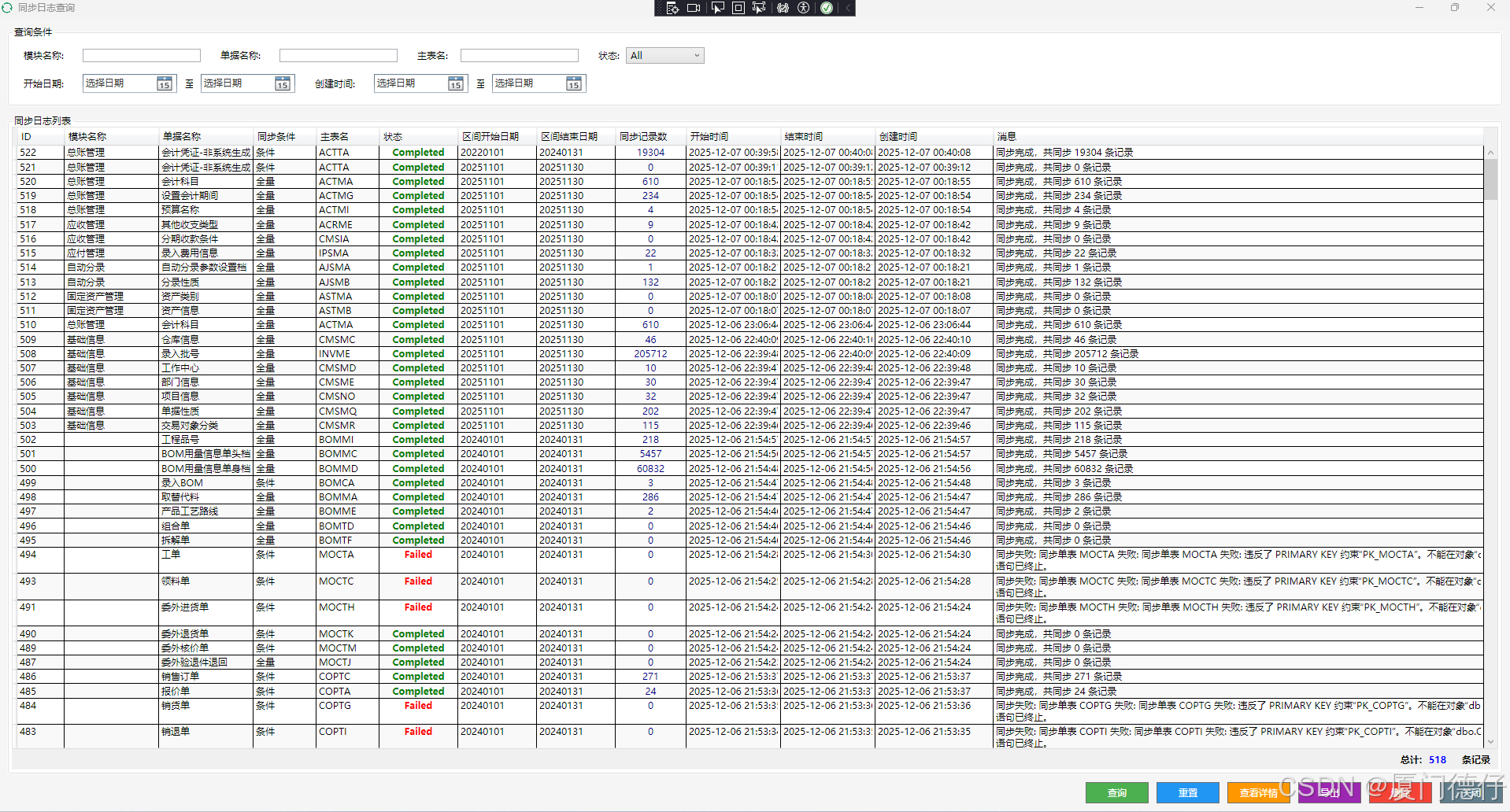Focus the 单据名称 input field
The width and height of the screenshot is (1510, 812).
(339, 55)
